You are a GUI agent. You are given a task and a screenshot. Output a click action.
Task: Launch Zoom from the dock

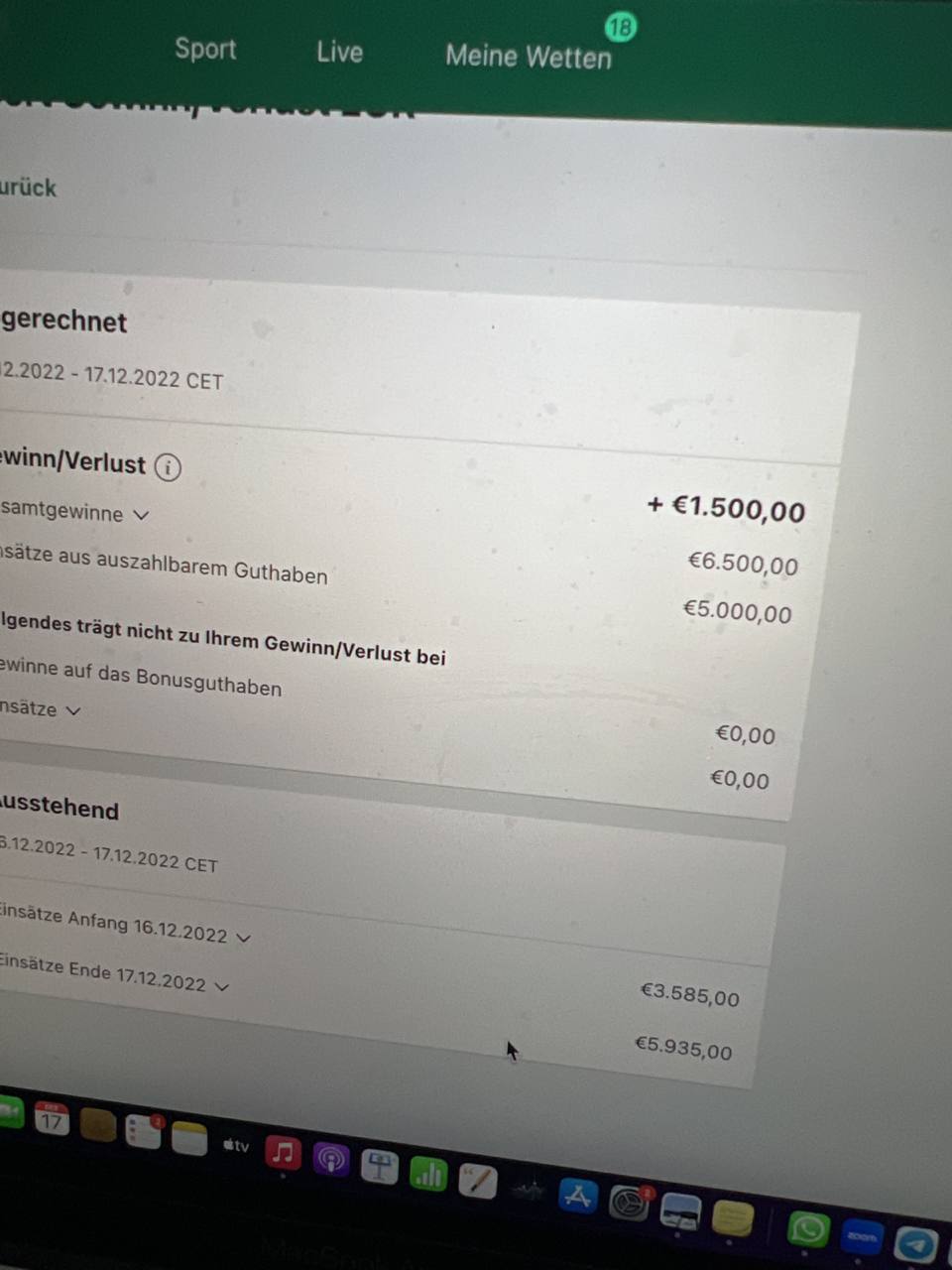click(x=862, y=1237)
